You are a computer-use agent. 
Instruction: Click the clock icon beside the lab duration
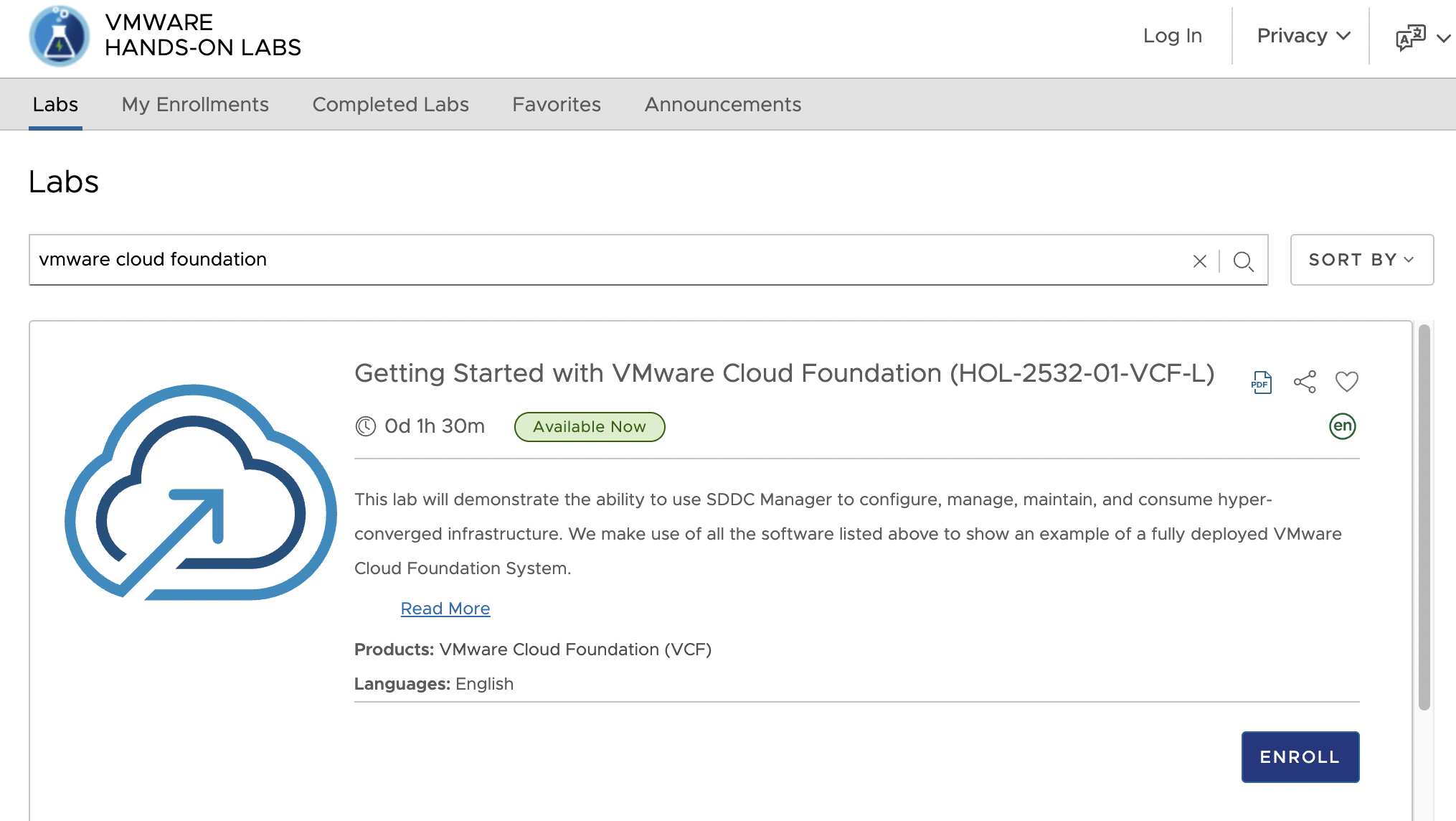[x=366, y=426]
